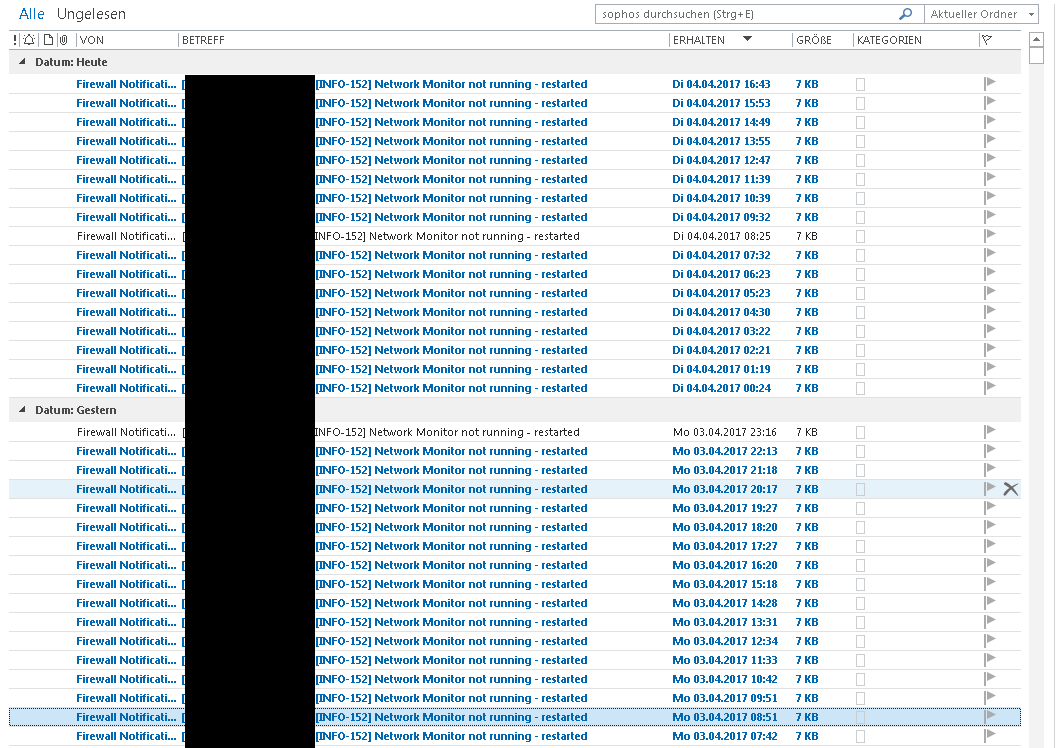Flag the message received 03.04.2017 23:16
The image size is (1058, 748).
(x=990, y=432)
